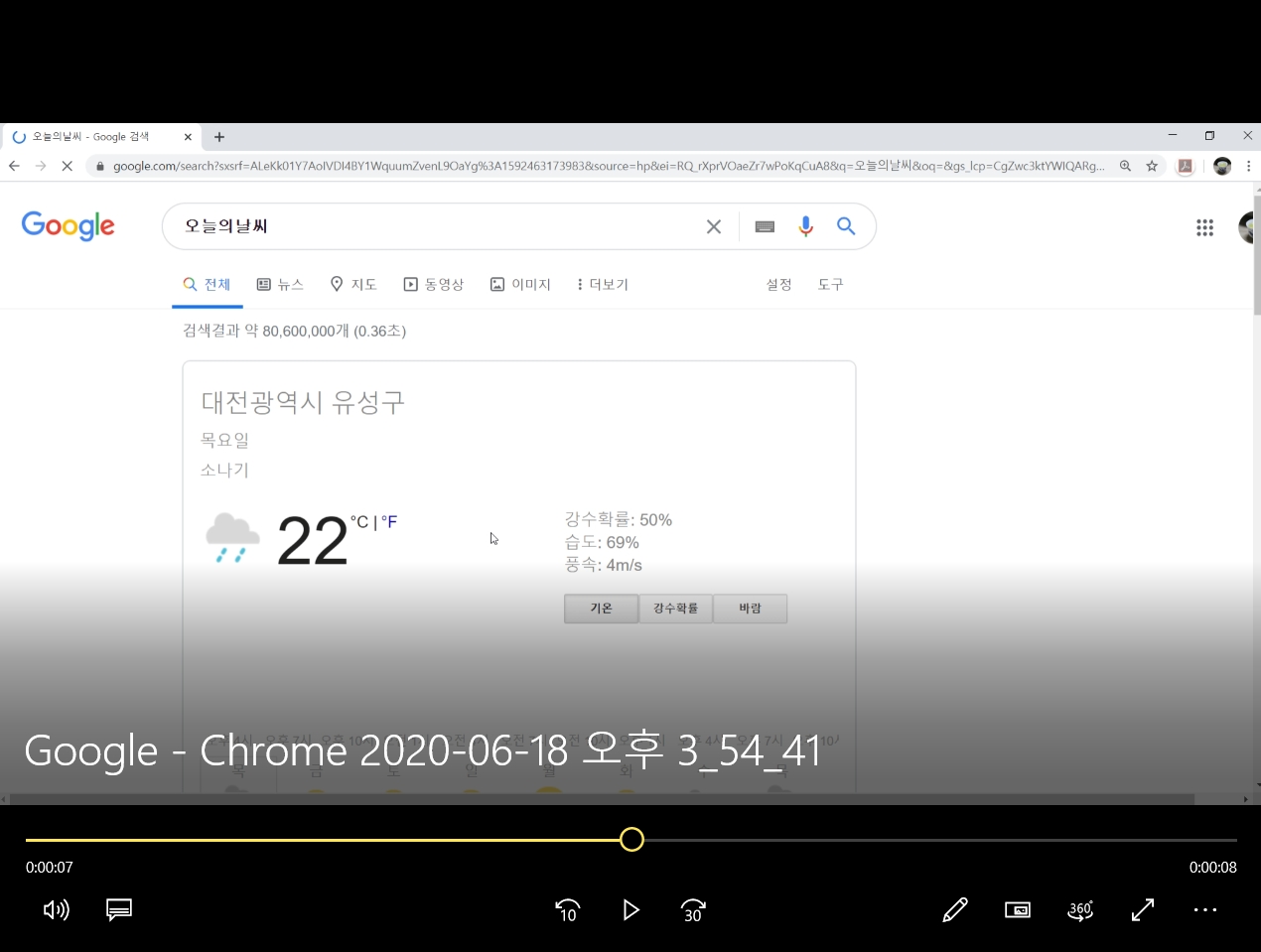1261x952 pixels.
Task: Open the Chrome profile avatar
Action: [1222, 166]
